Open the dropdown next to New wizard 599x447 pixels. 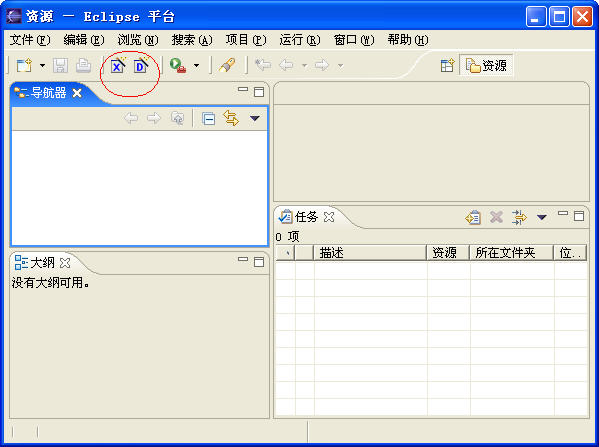click(42, 66)
